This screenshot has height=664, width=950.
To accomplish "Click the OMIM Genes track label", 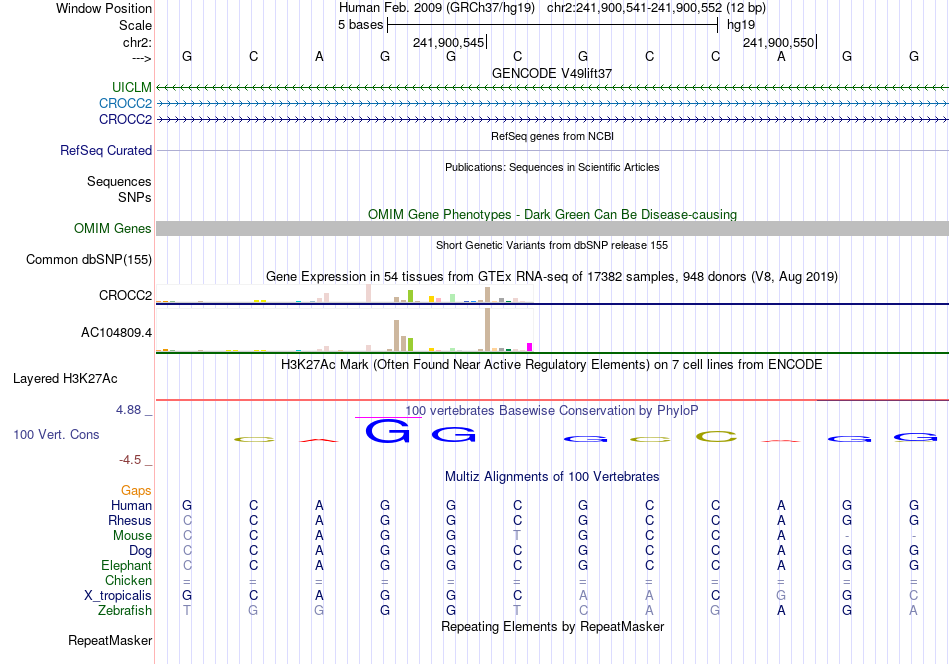I will point(113,228).
